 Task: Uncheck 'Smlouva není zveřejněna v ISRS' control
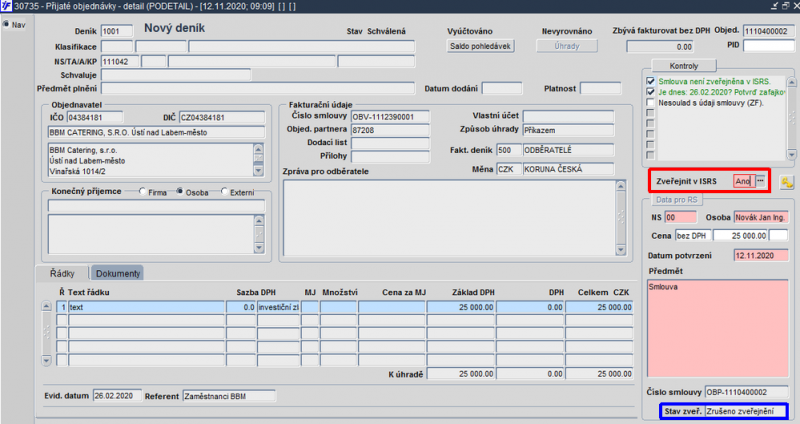(x=650, y=81)
